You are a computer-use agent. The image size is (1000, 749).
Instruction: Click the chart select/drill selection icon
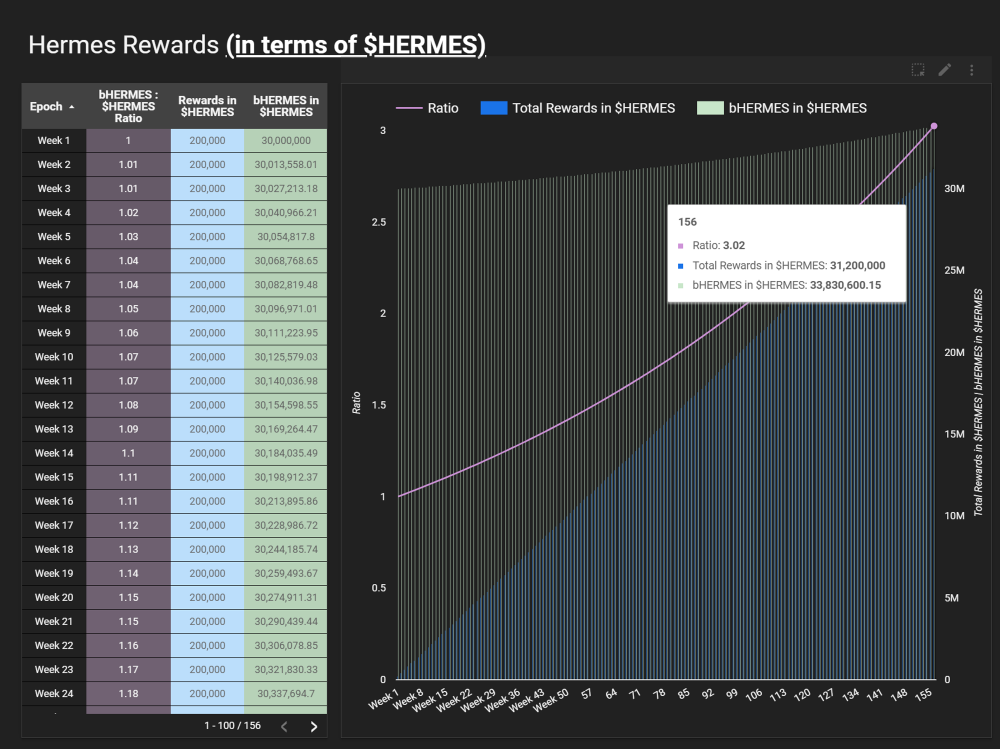pos(918,70)
